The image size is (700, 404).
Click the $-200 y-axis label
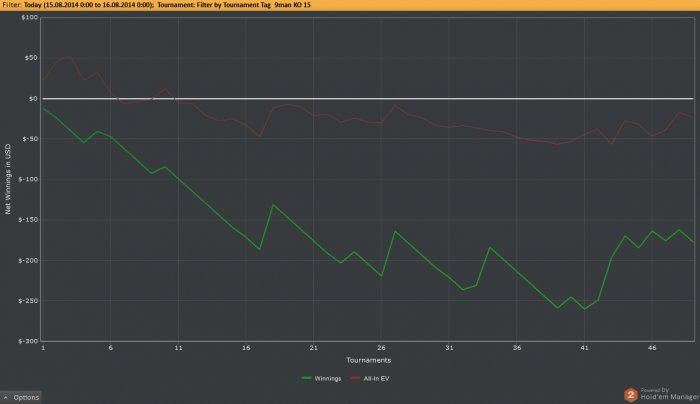29,260
